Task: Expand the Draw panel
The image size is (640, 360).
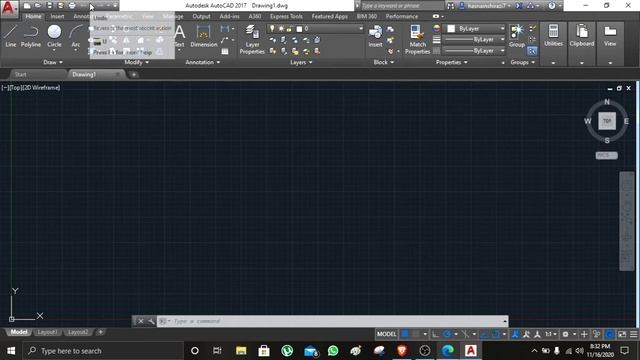Action: point(53,62)
